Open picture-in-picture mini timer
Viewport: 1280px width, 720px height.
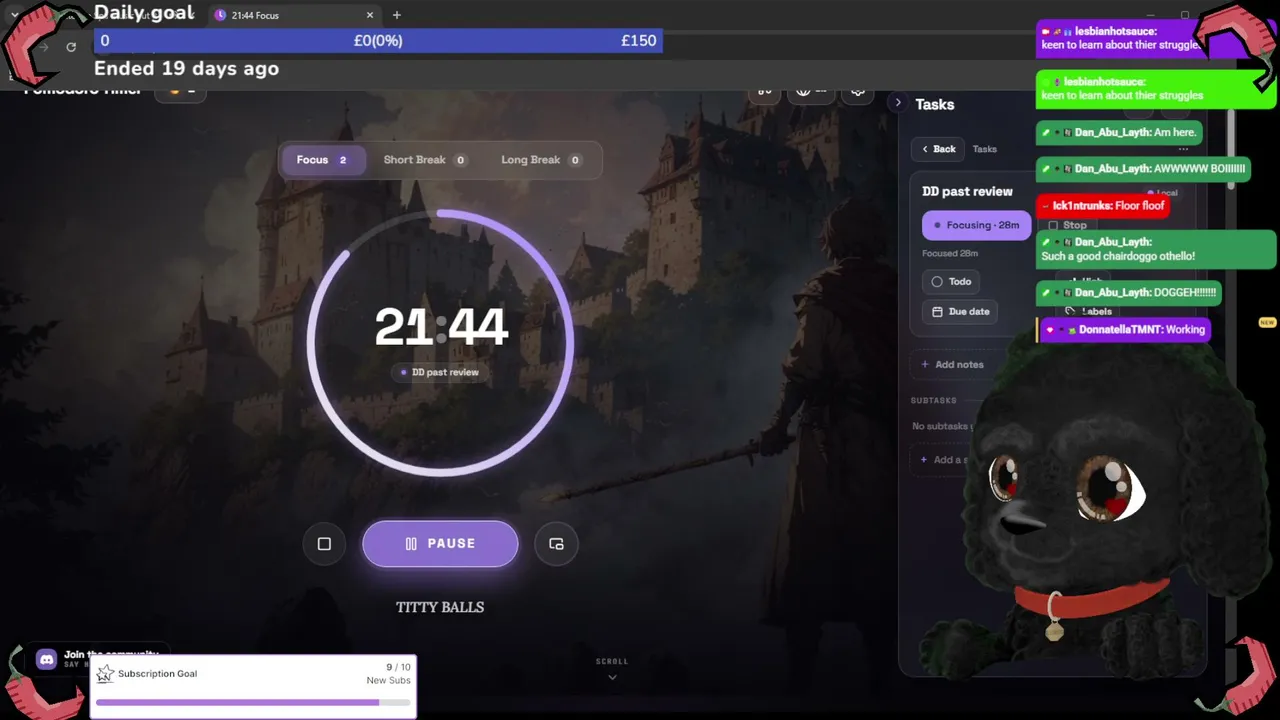[x=556, y=544]
